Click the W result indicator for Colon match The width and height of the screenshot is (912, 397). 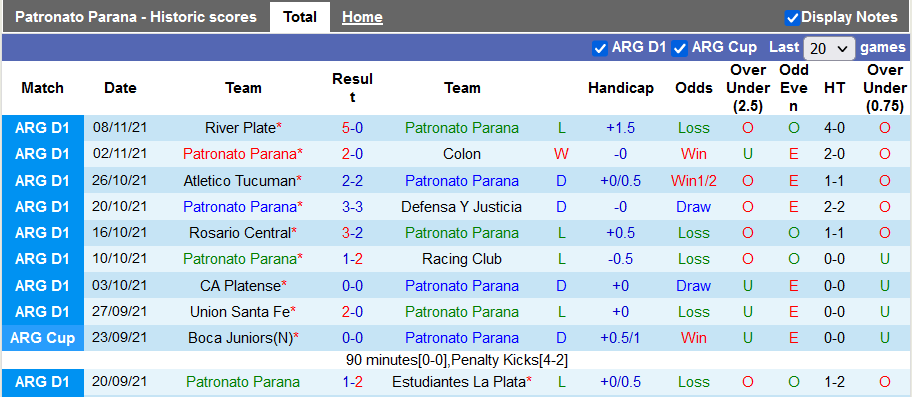pos(561,154)
